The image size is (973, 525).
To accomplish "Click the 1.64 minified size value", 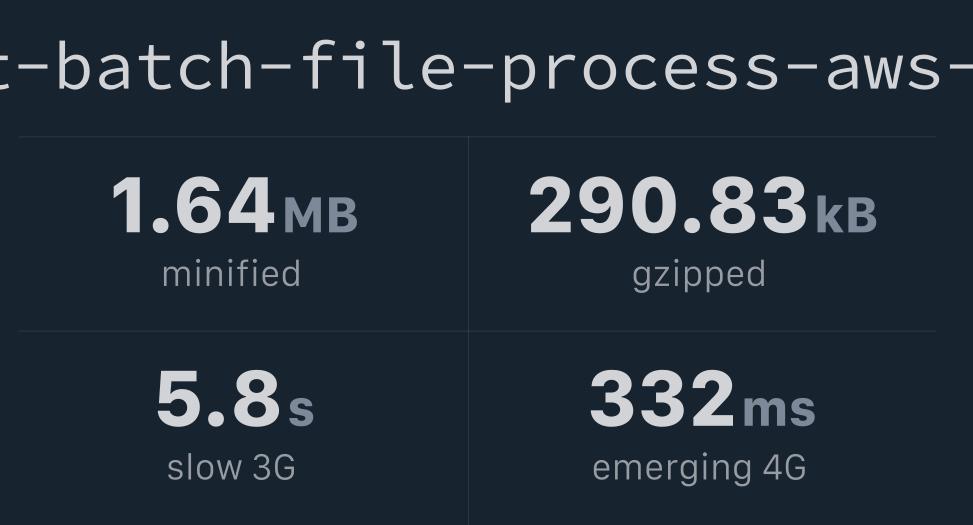I will click(193, 206).
